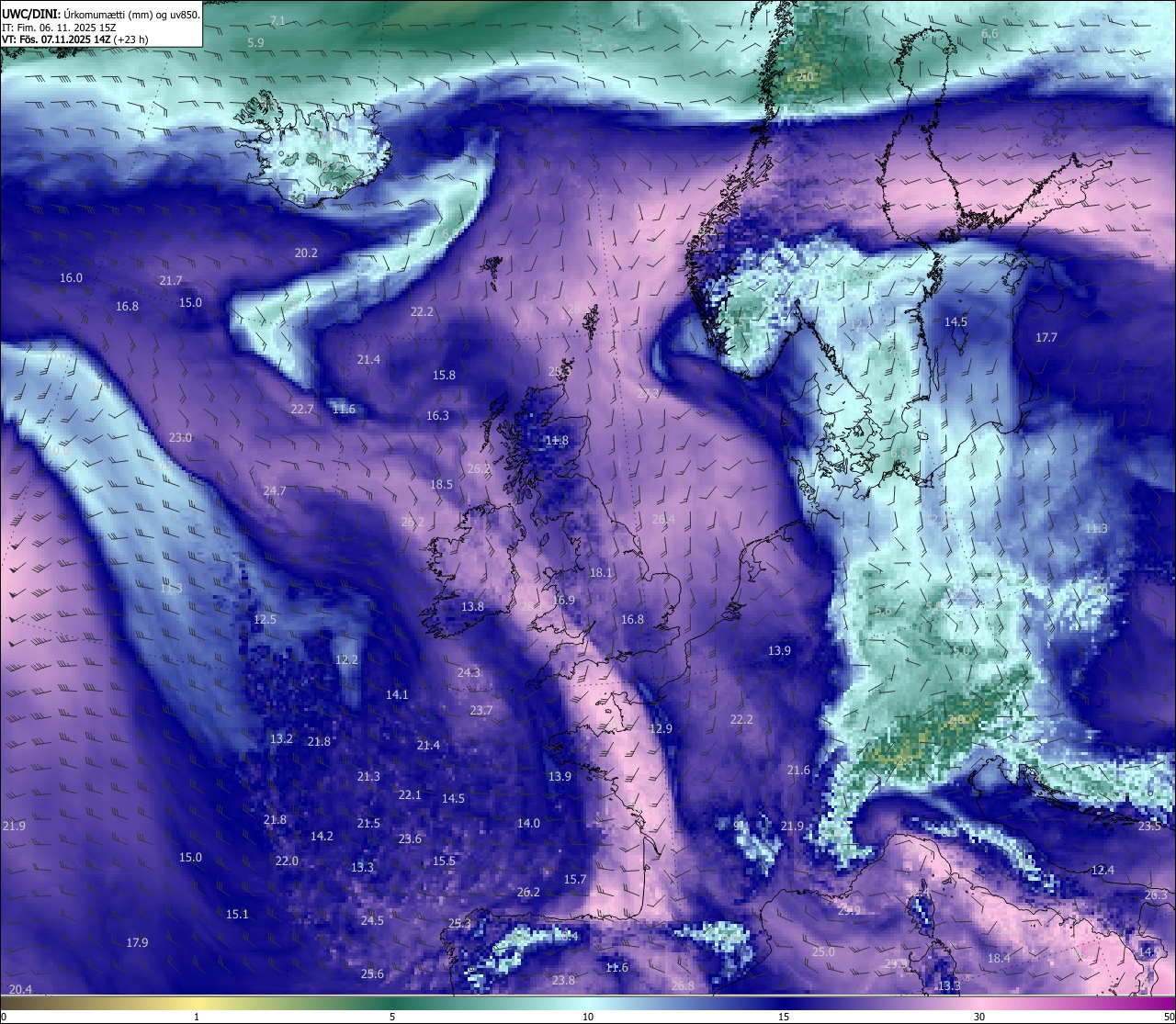Click the value '11.8' over Scotland
The width and height of the screenshot is (1176, 1024).
point(557,440)
